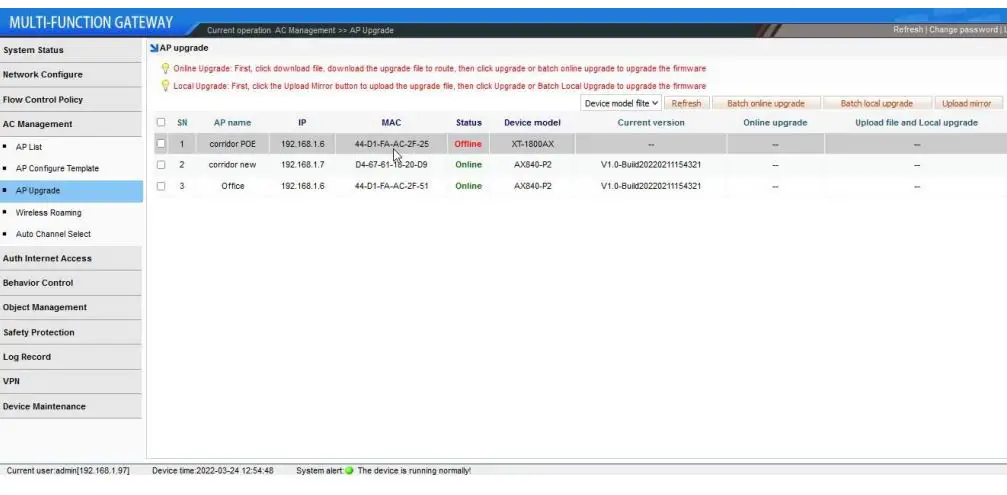Screen dimensions: 1007x495
Task: Open the Device model filter dropdown
Action: (621, 103)
